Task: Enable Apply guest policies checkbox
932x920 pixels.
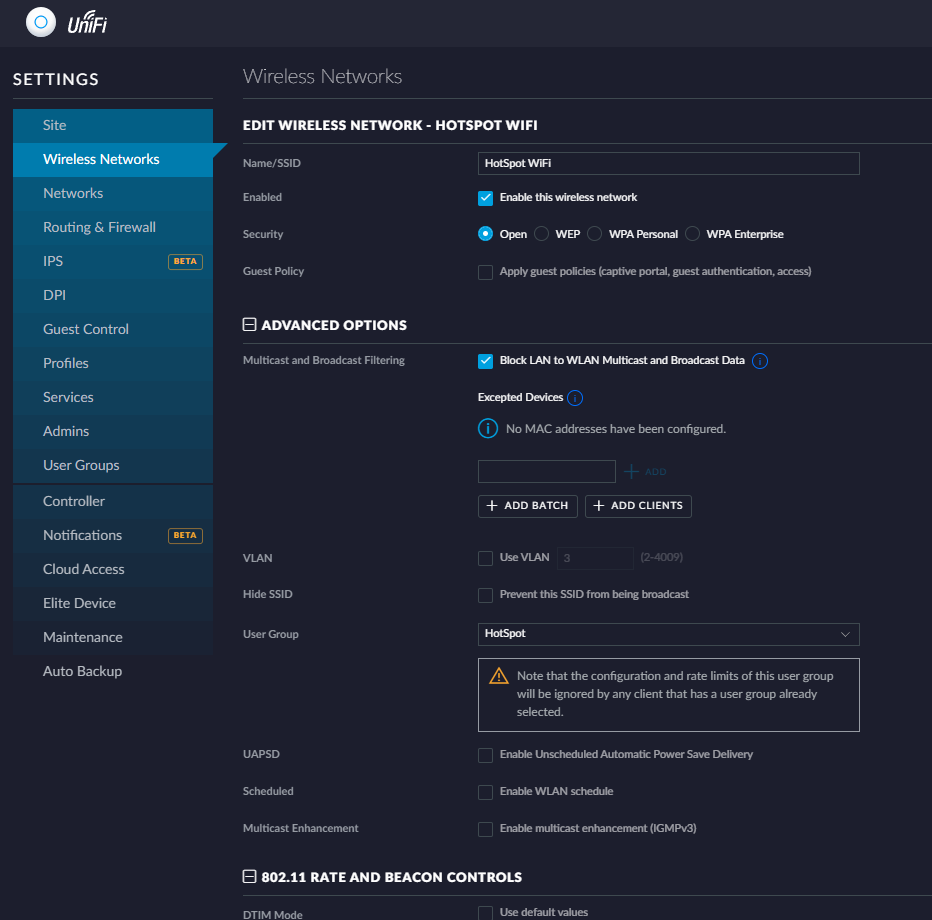Action: [x=485, y=272]
